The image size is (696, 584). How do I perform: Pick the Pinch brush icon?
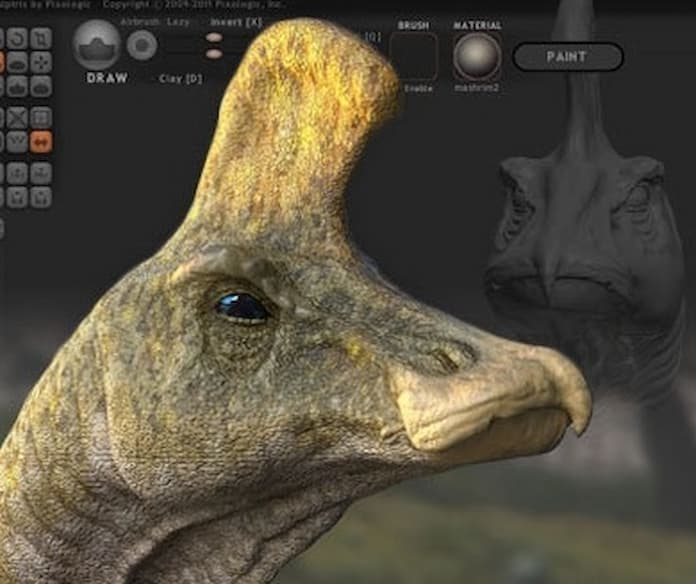click(18, 87)
